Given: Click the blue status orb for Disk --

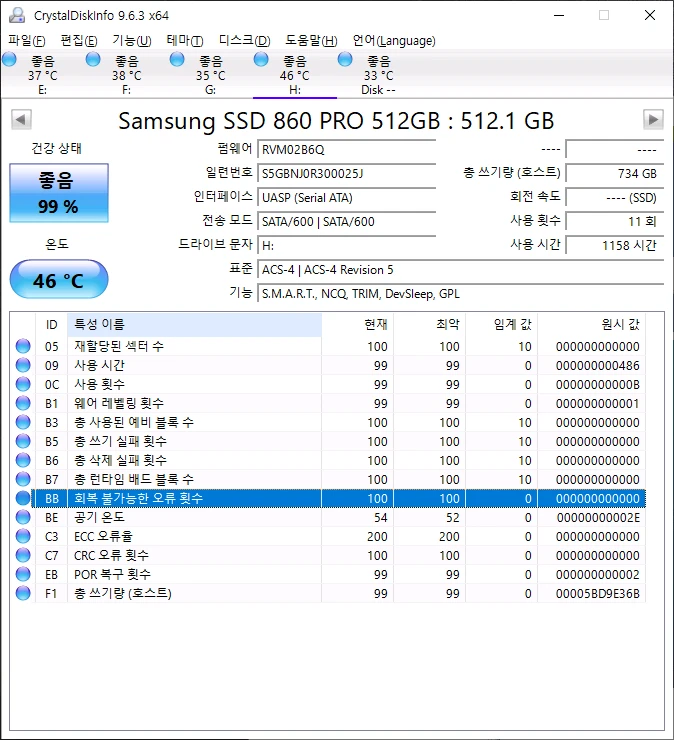Looking at the screenshot, I should click(x=345, y=59).
